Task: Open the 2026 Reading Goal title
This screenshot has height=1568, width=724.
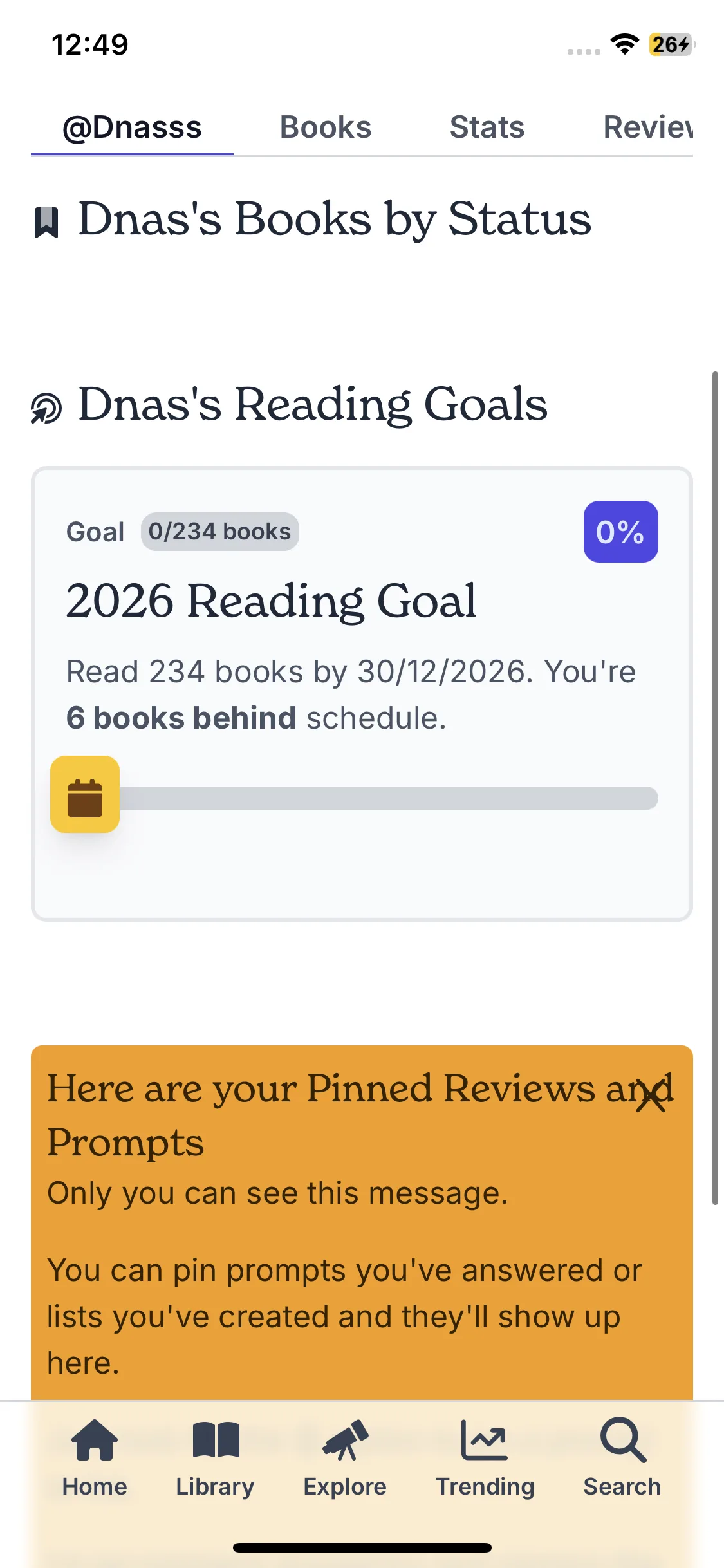Action: coord(271,601)
